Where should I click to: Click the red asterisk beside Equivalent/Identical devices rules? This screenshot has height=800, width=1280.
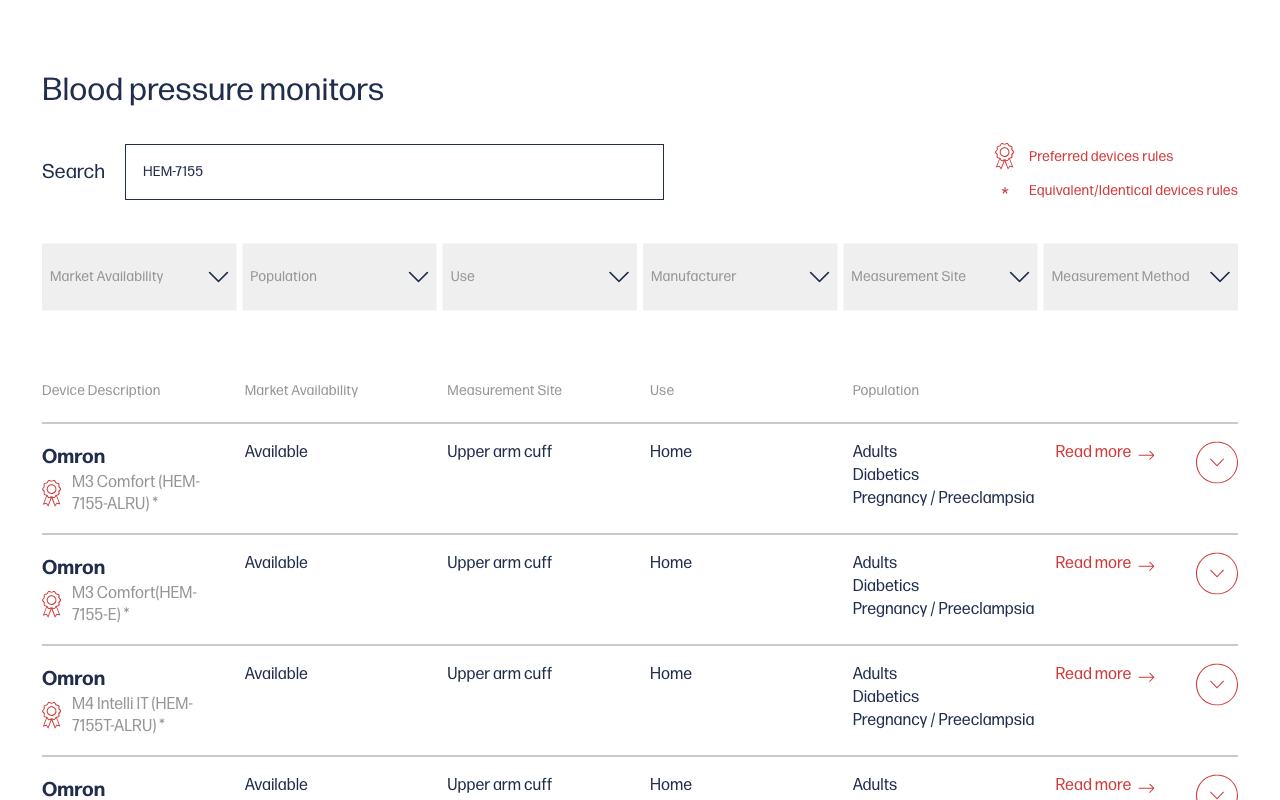pos(1005,191)
